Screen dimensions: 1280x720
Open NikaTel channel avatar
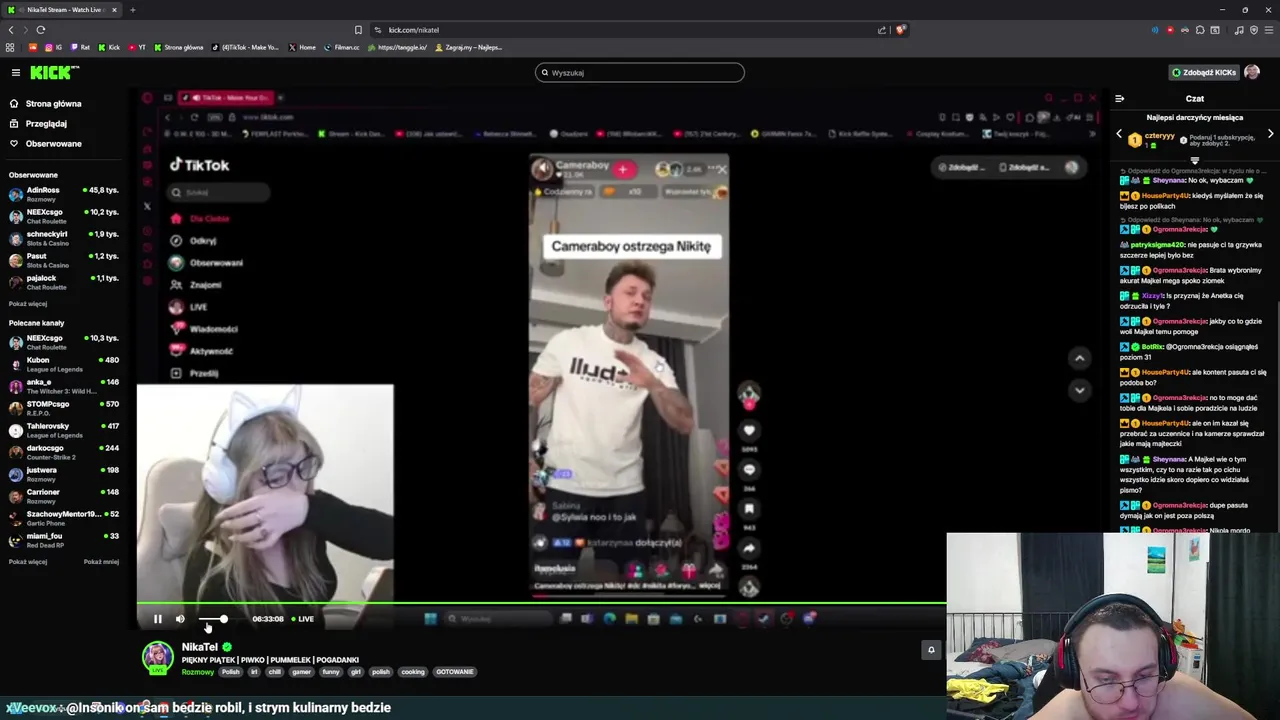coord(157,657)
